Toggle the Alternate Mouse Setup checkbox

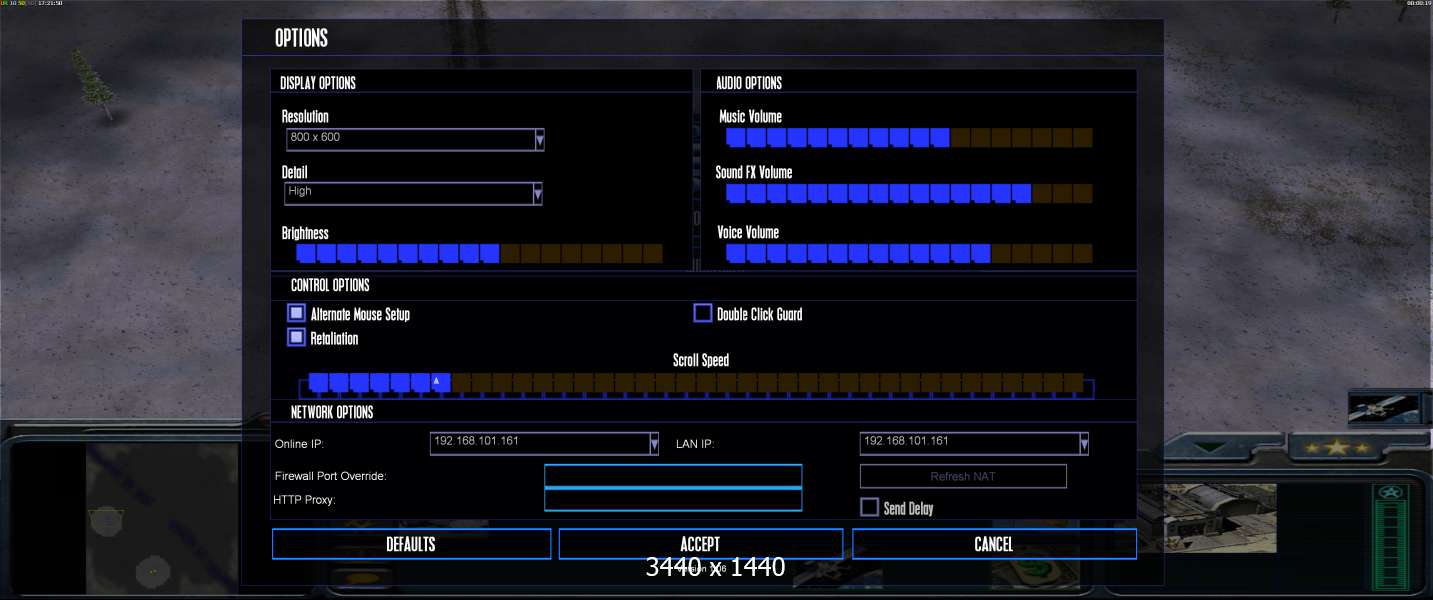pos(296,313)
